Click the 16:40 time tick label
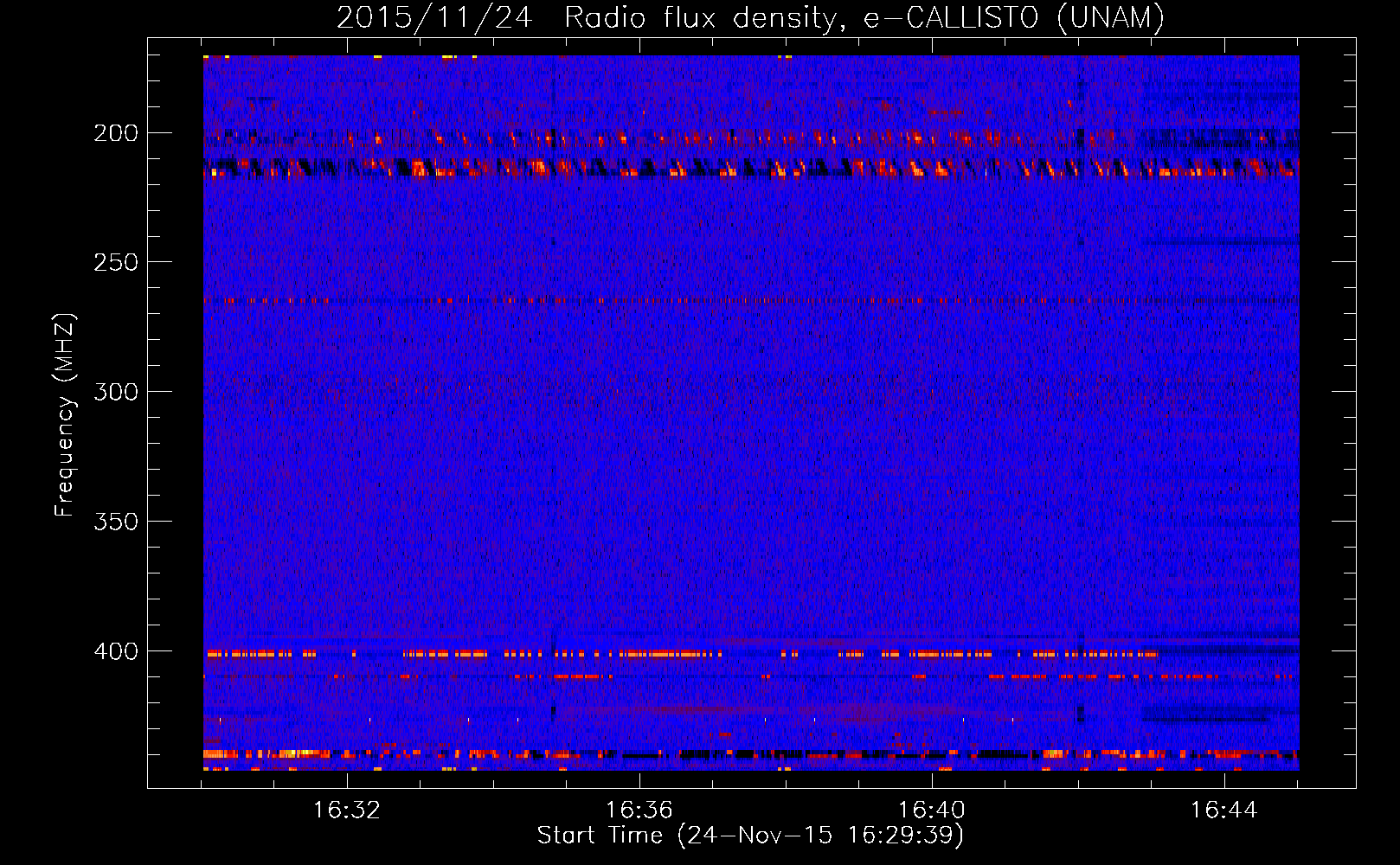Viewport: 1400px width, 865px height. tap(932, 811)
